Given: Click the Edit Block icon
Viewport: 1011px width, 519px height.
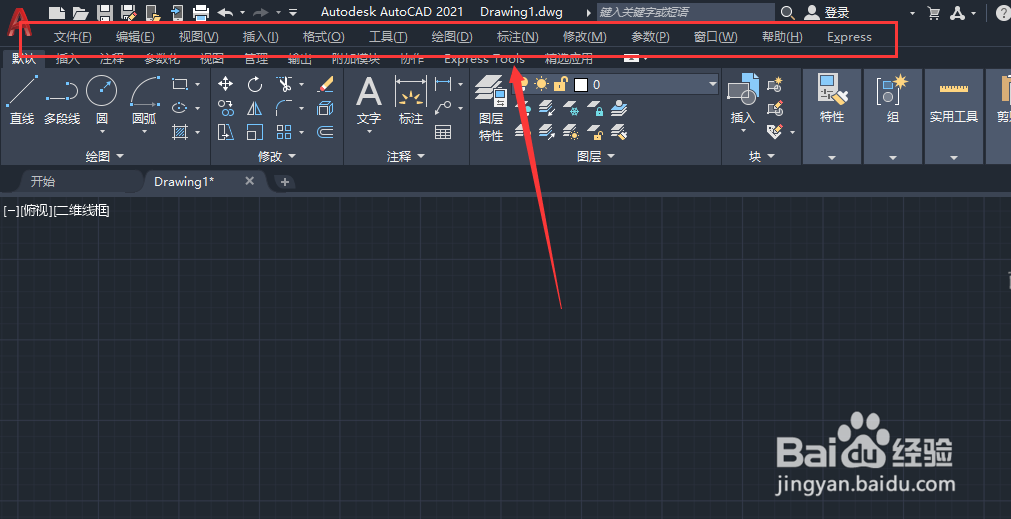Looking at the screenshot, I should coord(774,108).
